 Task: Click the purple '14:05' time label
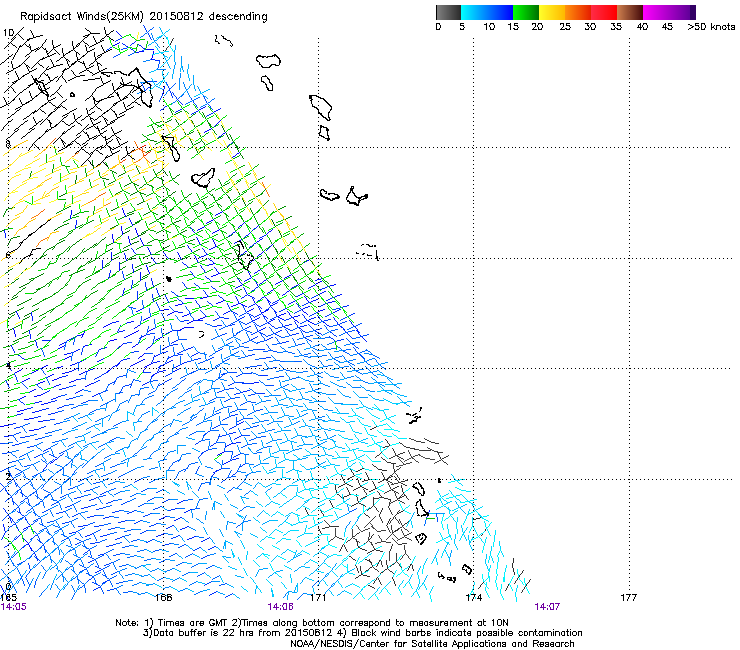click(x=14, y=607)
